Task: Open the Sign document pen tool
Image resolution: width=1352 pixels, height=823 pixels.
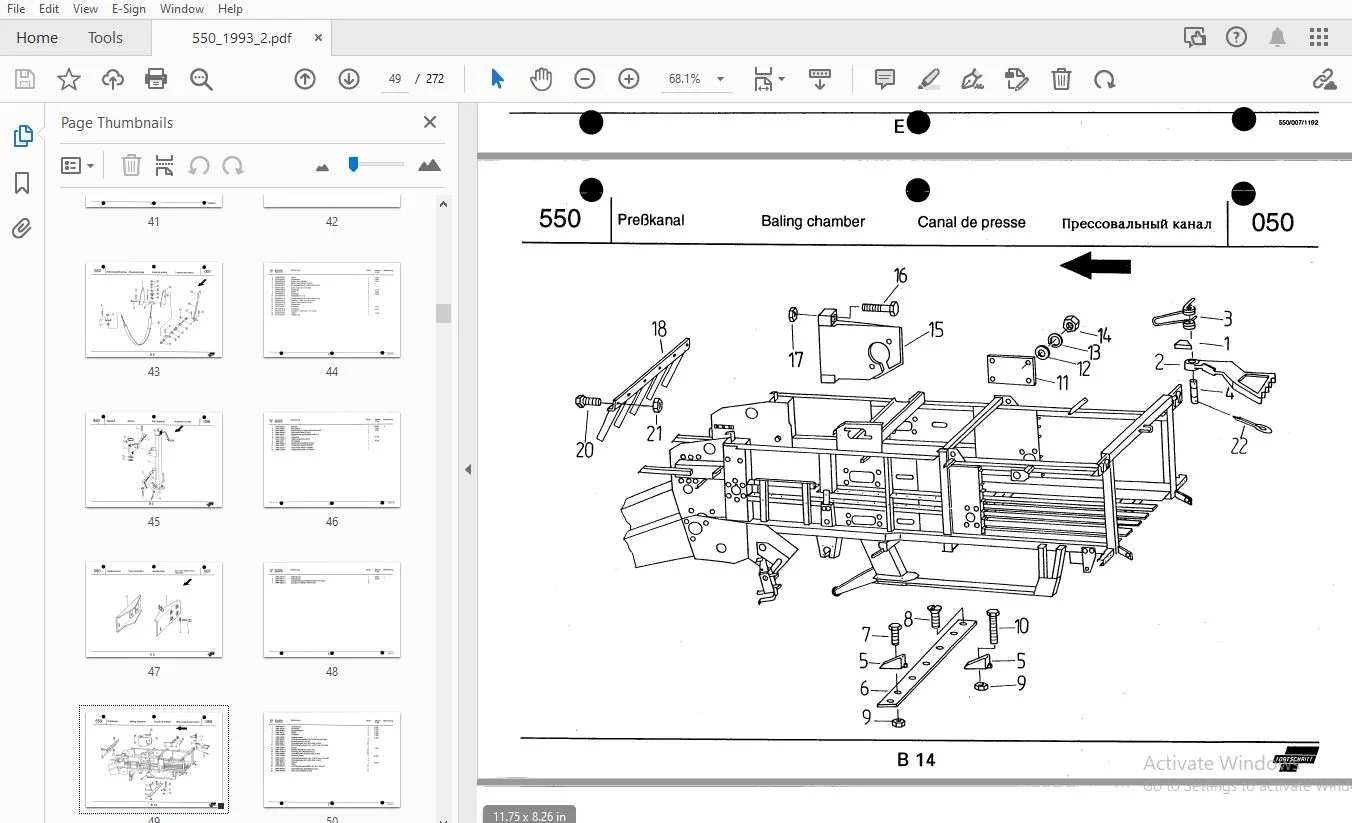Action: point(972,79)
